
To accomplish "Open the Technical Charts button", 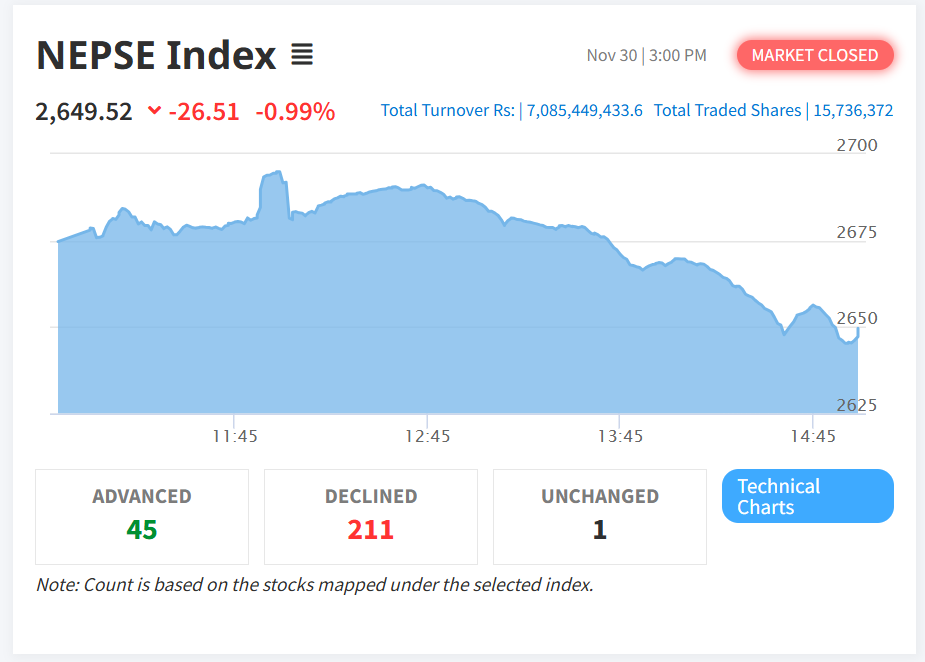I will tap(807, 496).
